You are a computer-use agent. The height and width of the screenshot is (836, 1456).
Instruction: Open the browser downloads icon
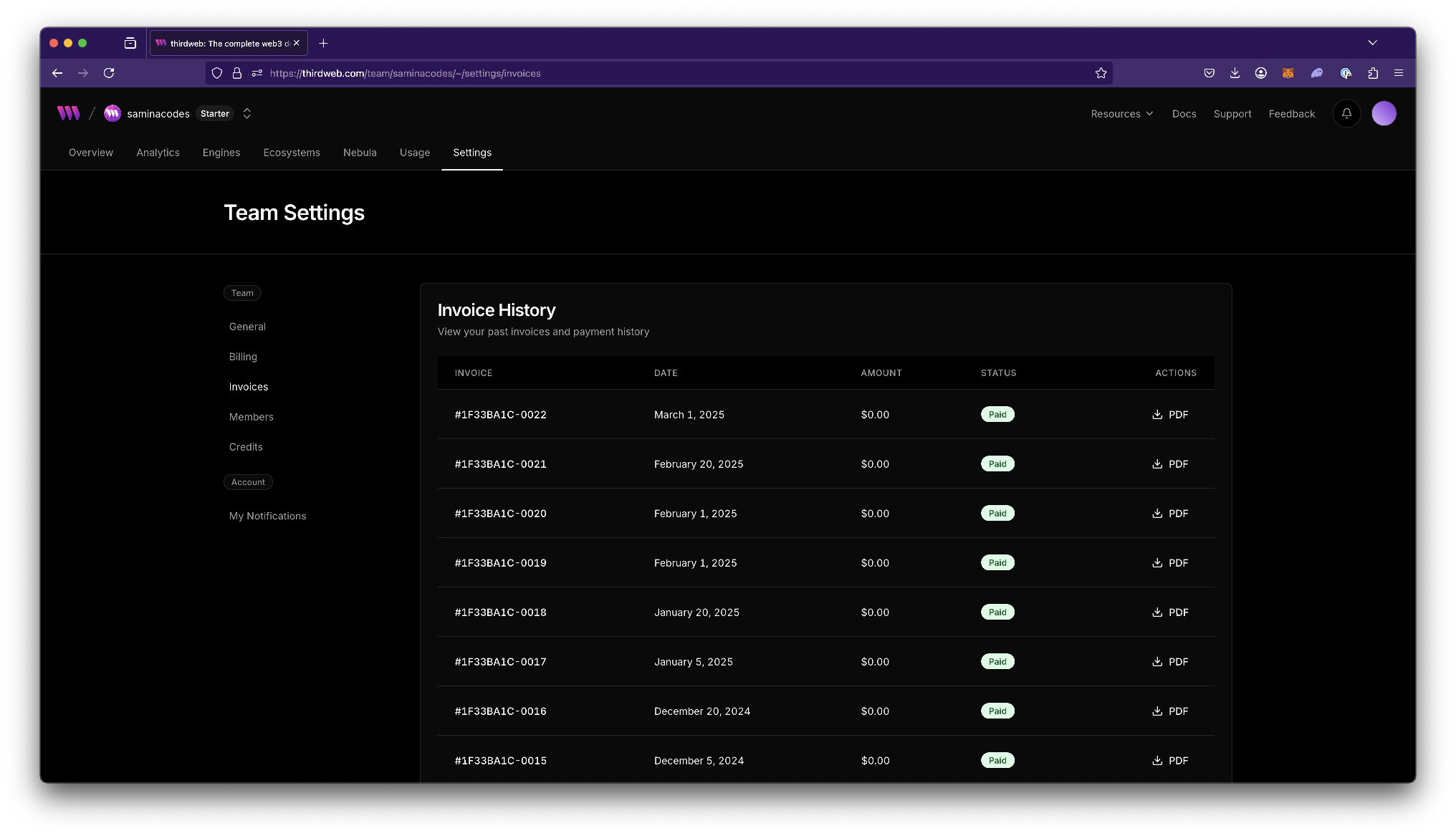(1235, 73)
